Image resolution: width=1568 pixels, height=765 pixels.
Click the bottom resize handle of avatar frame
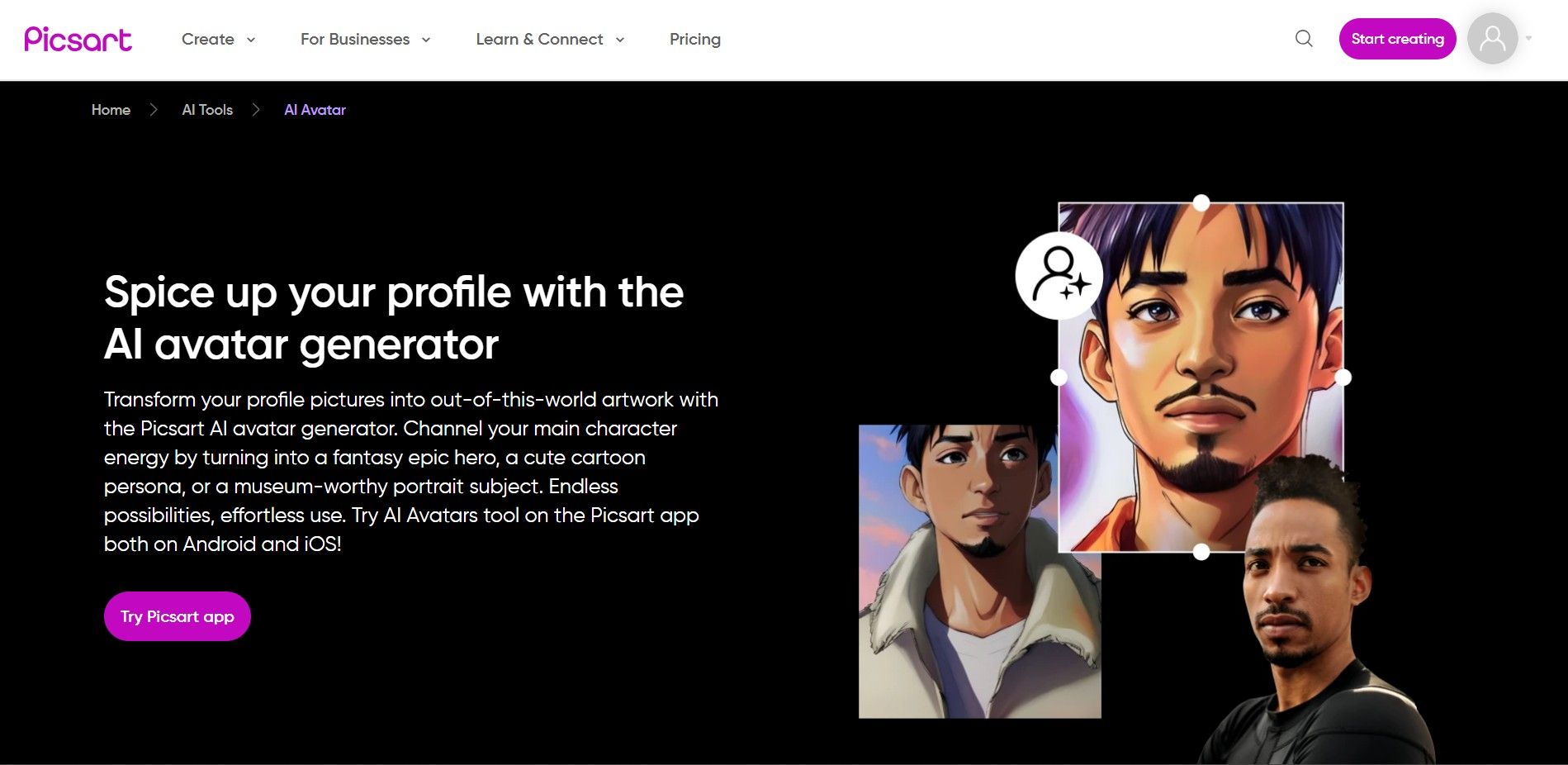[x=1201, y=552]
